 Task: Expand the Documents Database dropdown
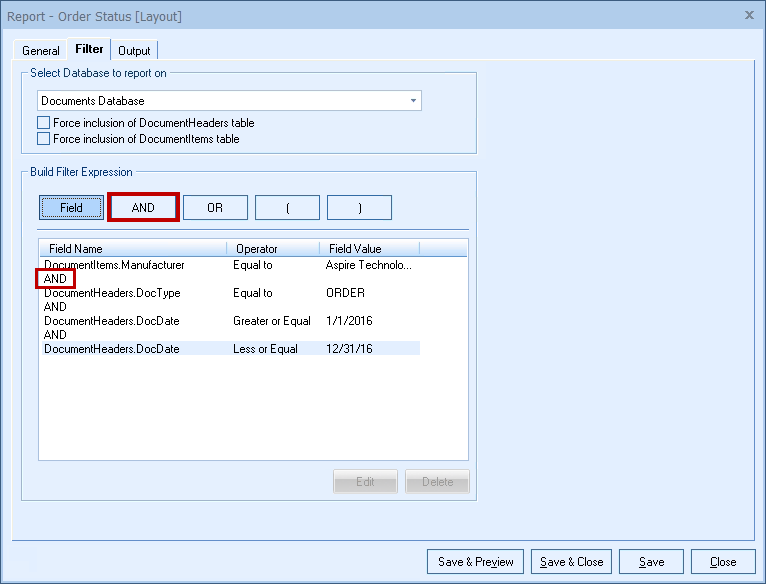point(412,101)
